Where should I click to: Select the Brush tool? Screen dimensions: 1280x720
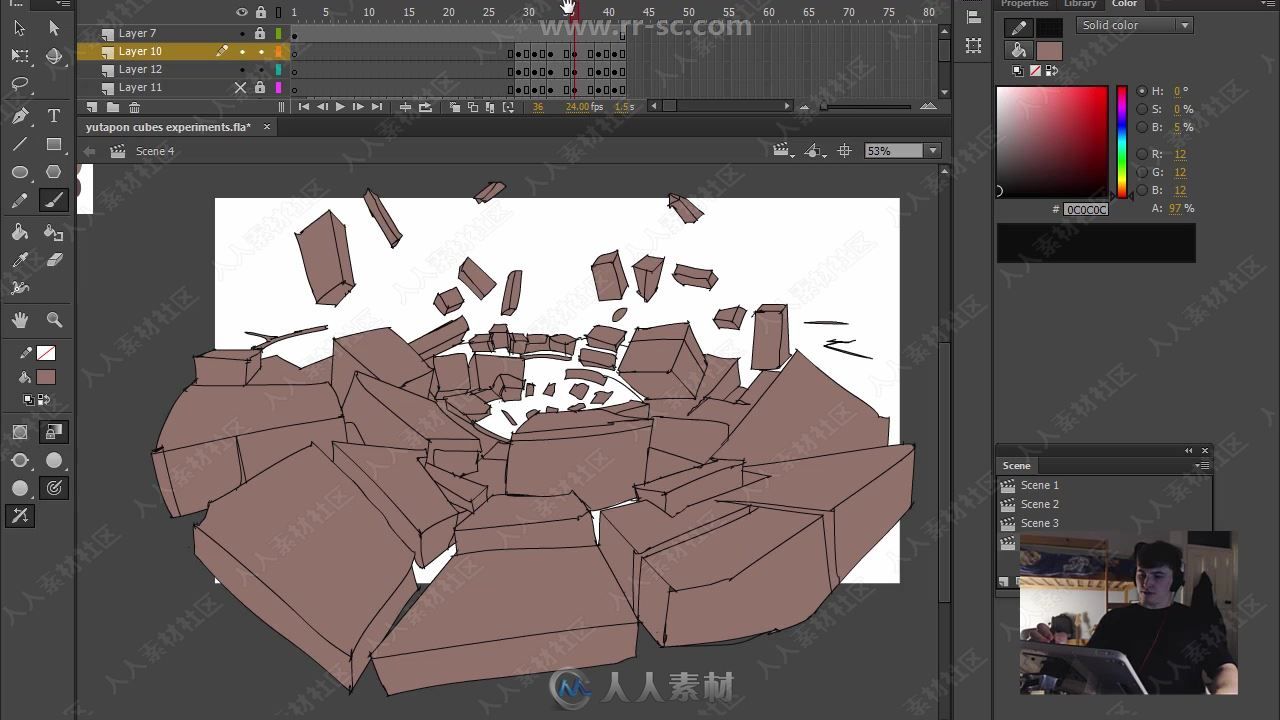[x=54, y=201]
